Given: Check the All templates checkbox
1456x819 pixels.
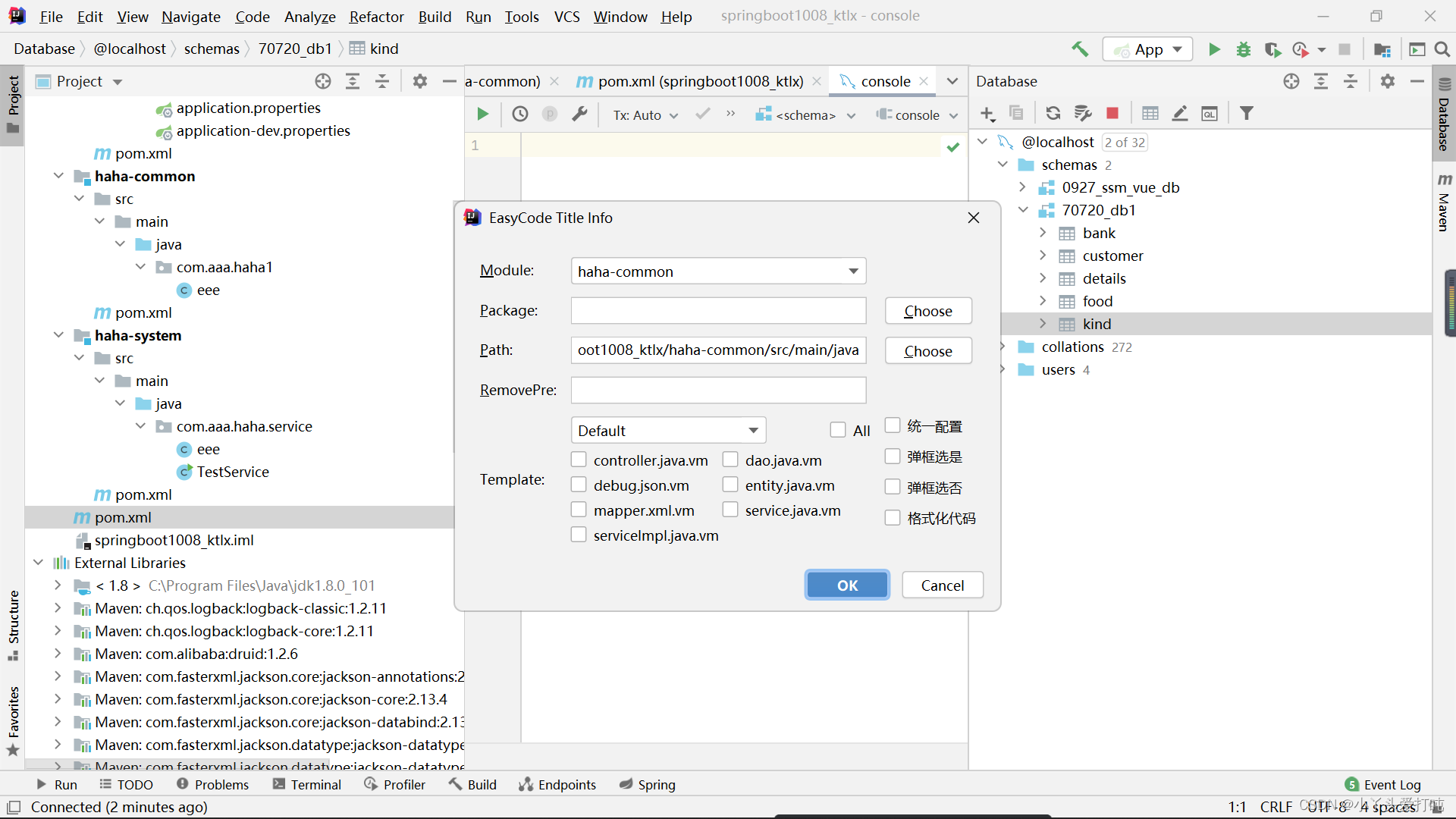Looking at the screenshot, I should [x=838, y=431].
